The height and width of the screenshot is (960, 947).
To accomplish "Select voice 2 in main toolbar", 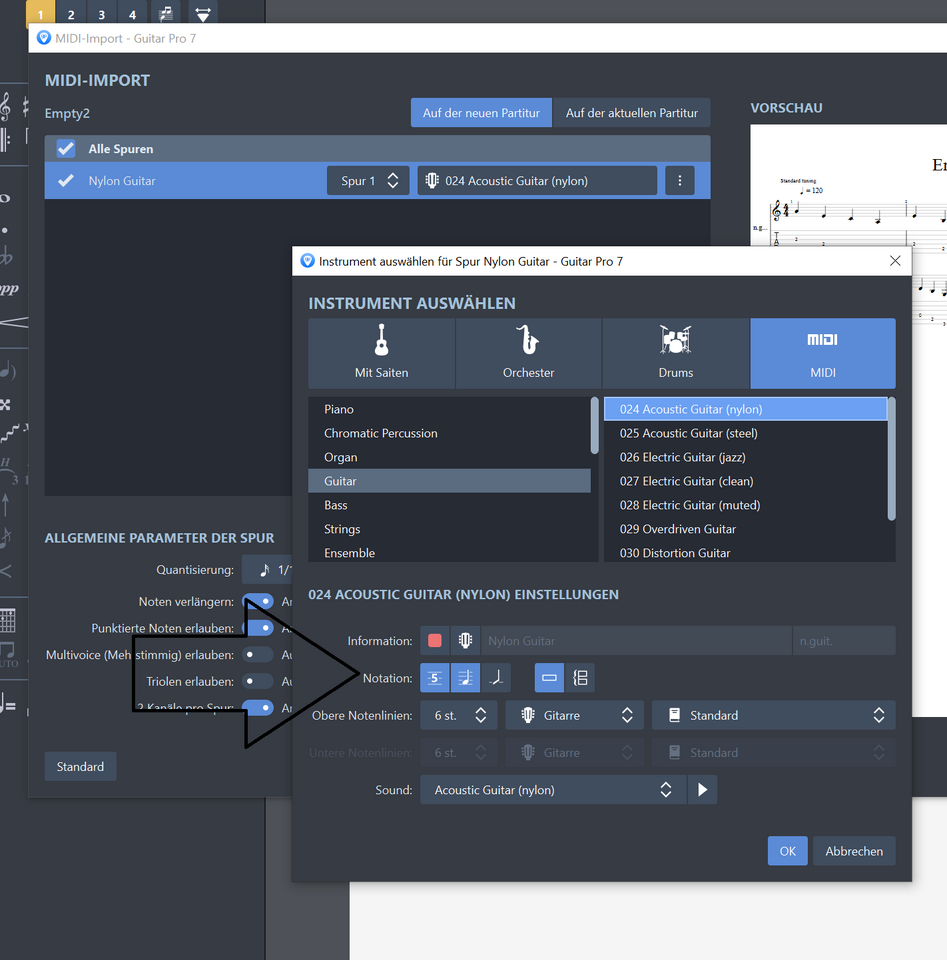I will pyautogui.click(x=71, y=13).
